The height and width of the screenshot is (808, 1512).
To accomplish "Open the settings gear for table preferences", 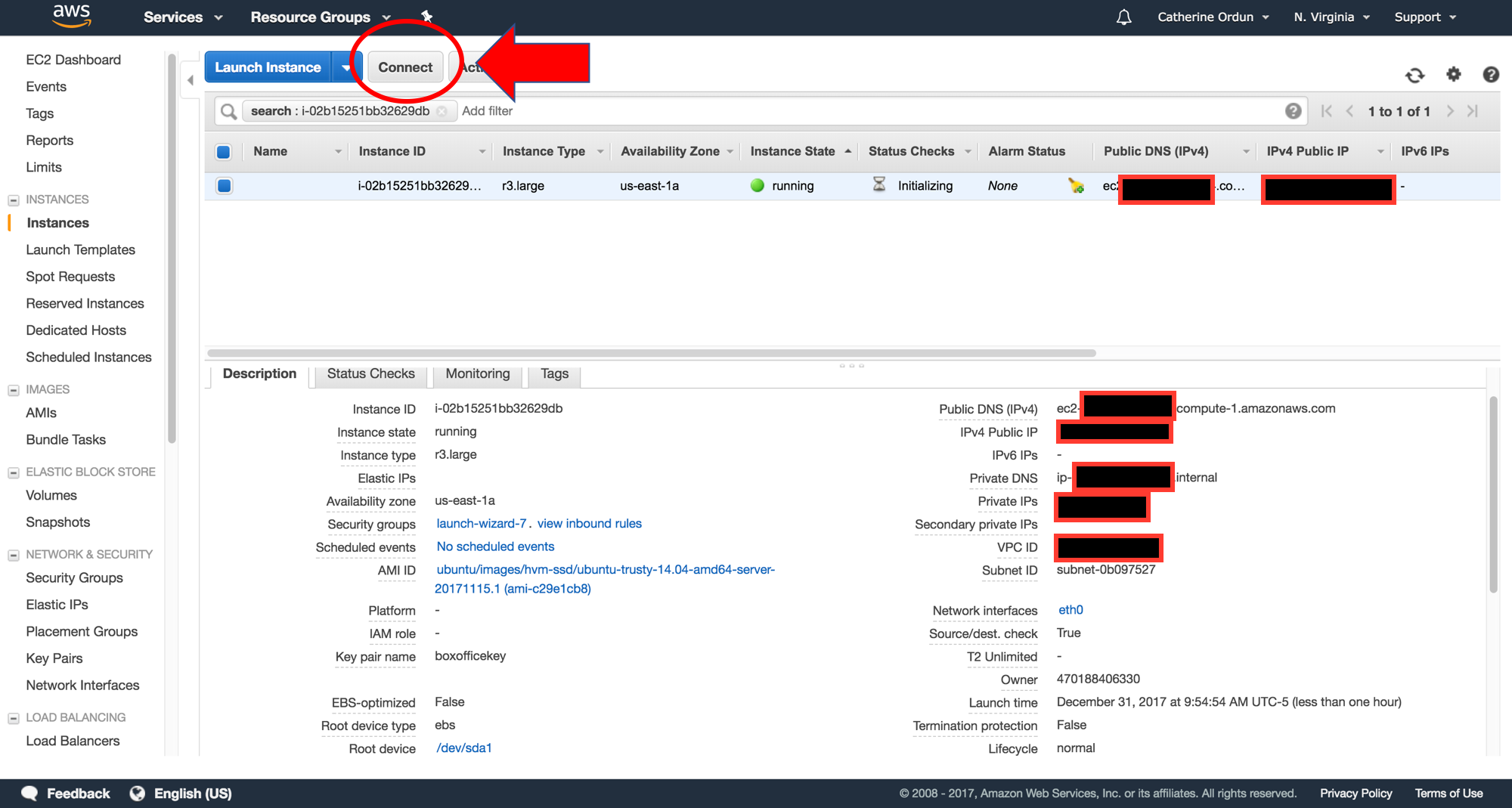I will (x=1454, y=74).
